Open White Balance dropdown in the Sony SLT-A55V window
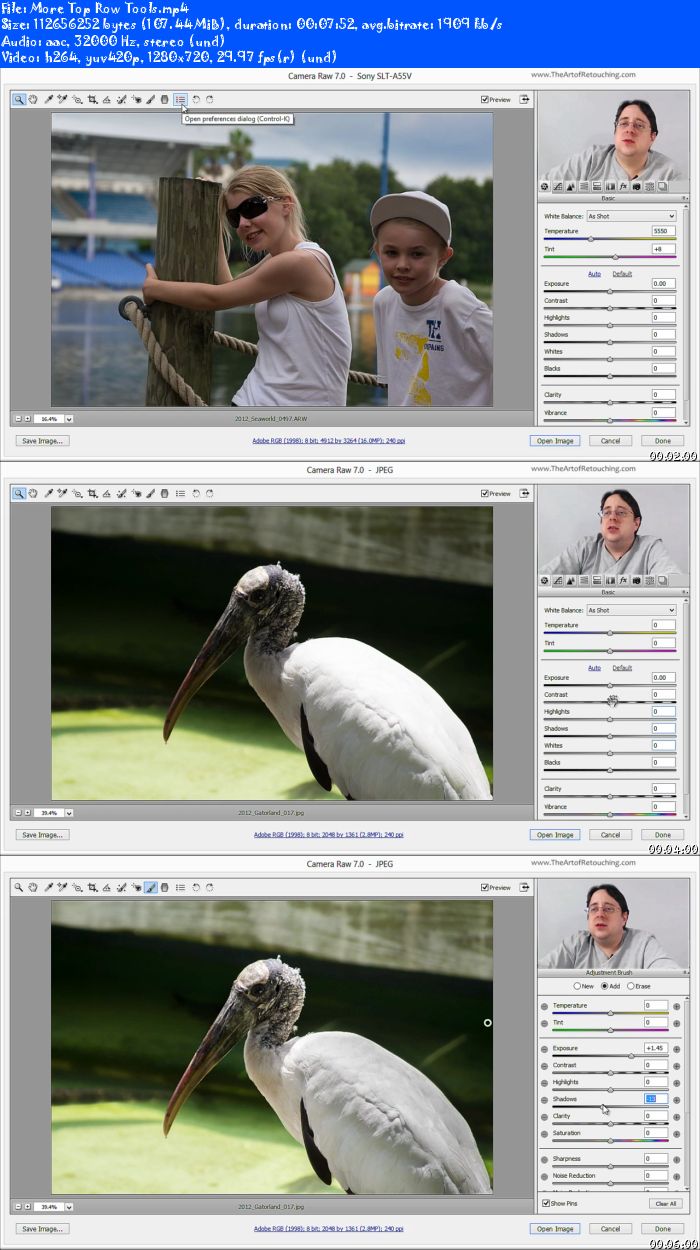The image size is (700, 1250). [631, 216]
